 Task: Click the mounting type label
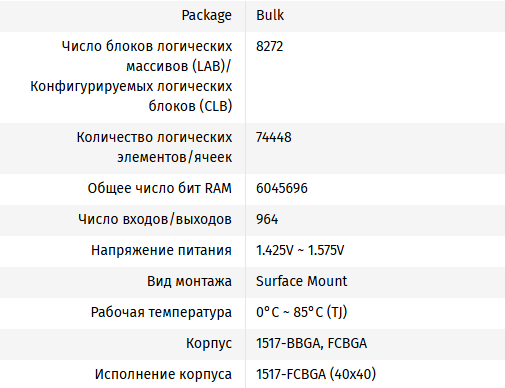click(x=189, y=281)
